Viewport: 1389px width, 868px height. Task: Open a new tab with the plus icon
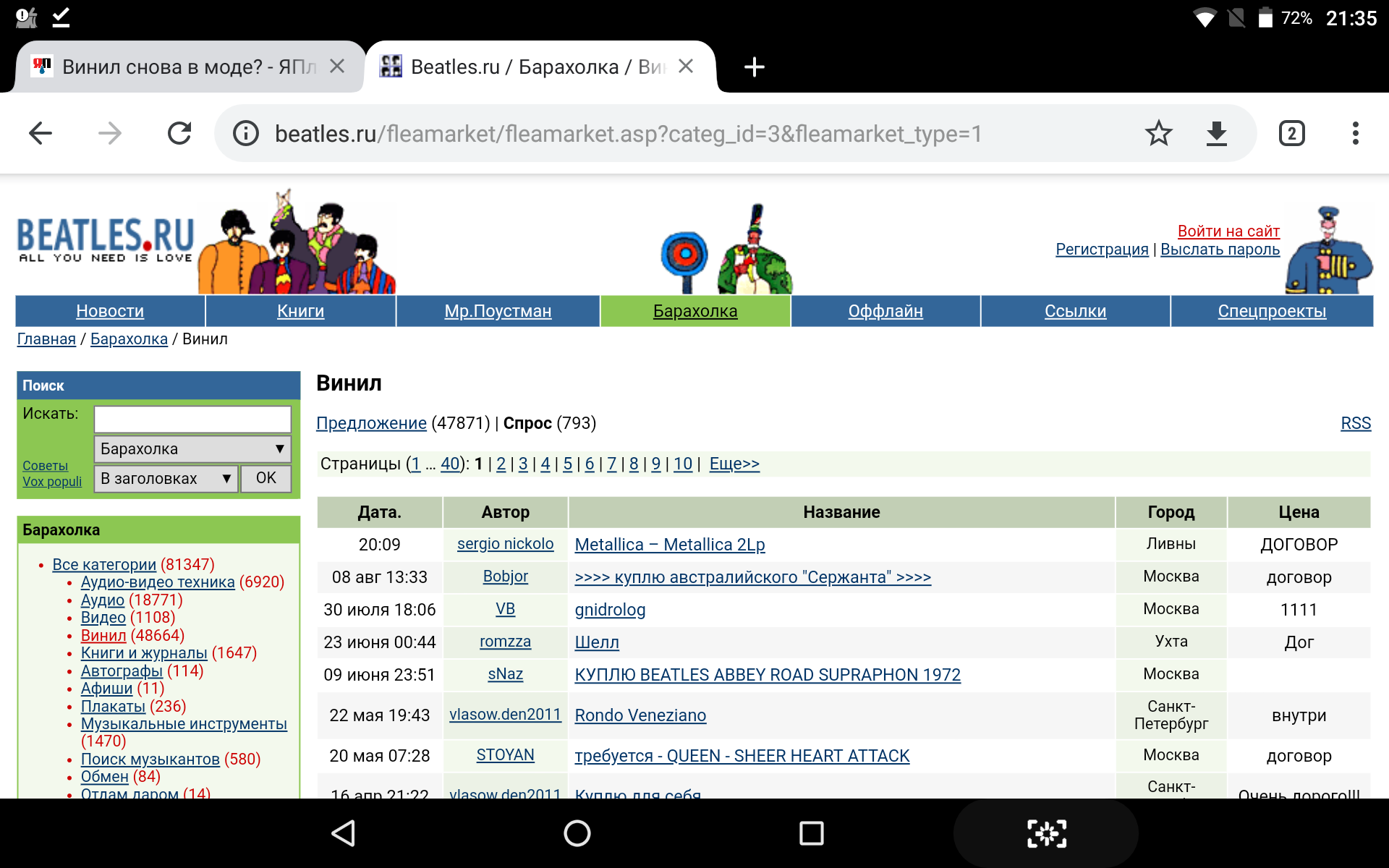(755, 67)
